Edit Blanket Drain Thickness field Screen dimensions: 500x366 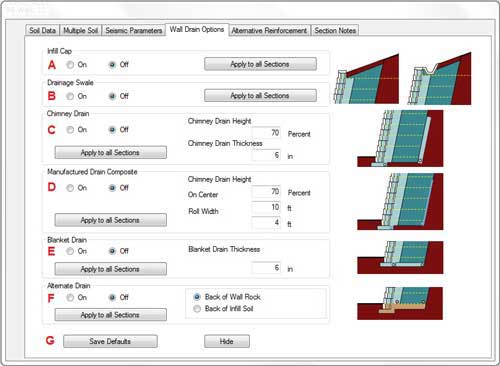pos(266,268)
